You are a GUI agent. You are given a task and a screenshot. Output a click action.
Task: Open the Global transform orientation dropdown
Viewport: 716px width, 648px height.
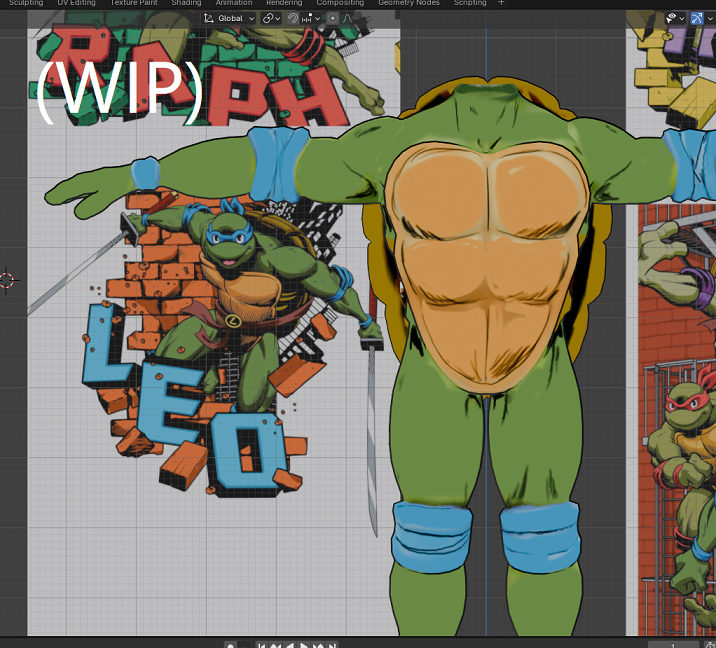229,18
